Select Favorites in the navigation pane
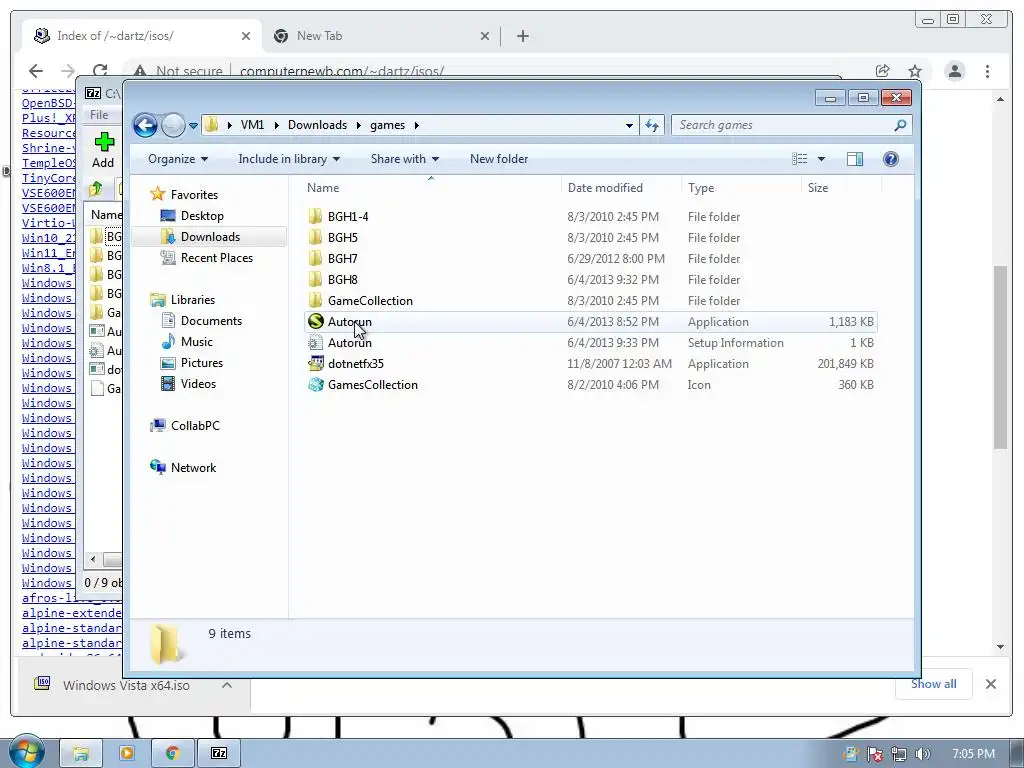1024x768 pixels. pos(194,195)
